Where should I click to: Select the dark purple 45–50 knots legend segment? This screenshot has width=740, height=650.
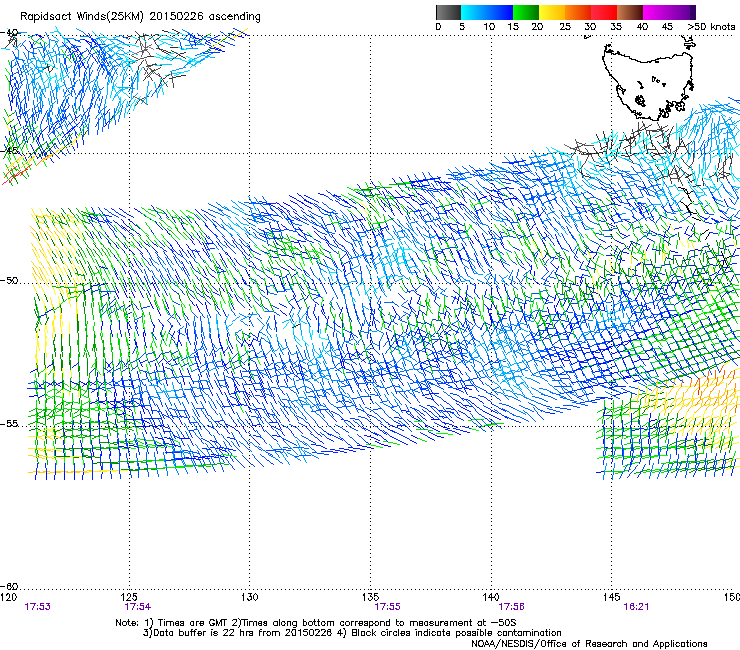tap(682, 12)
